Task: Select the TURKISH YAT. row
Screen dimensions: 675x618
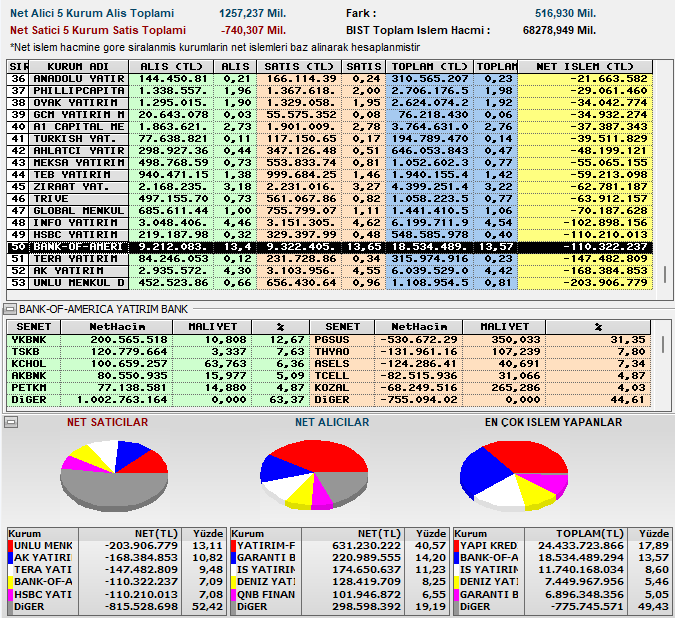Action: (x=330, y=139)
